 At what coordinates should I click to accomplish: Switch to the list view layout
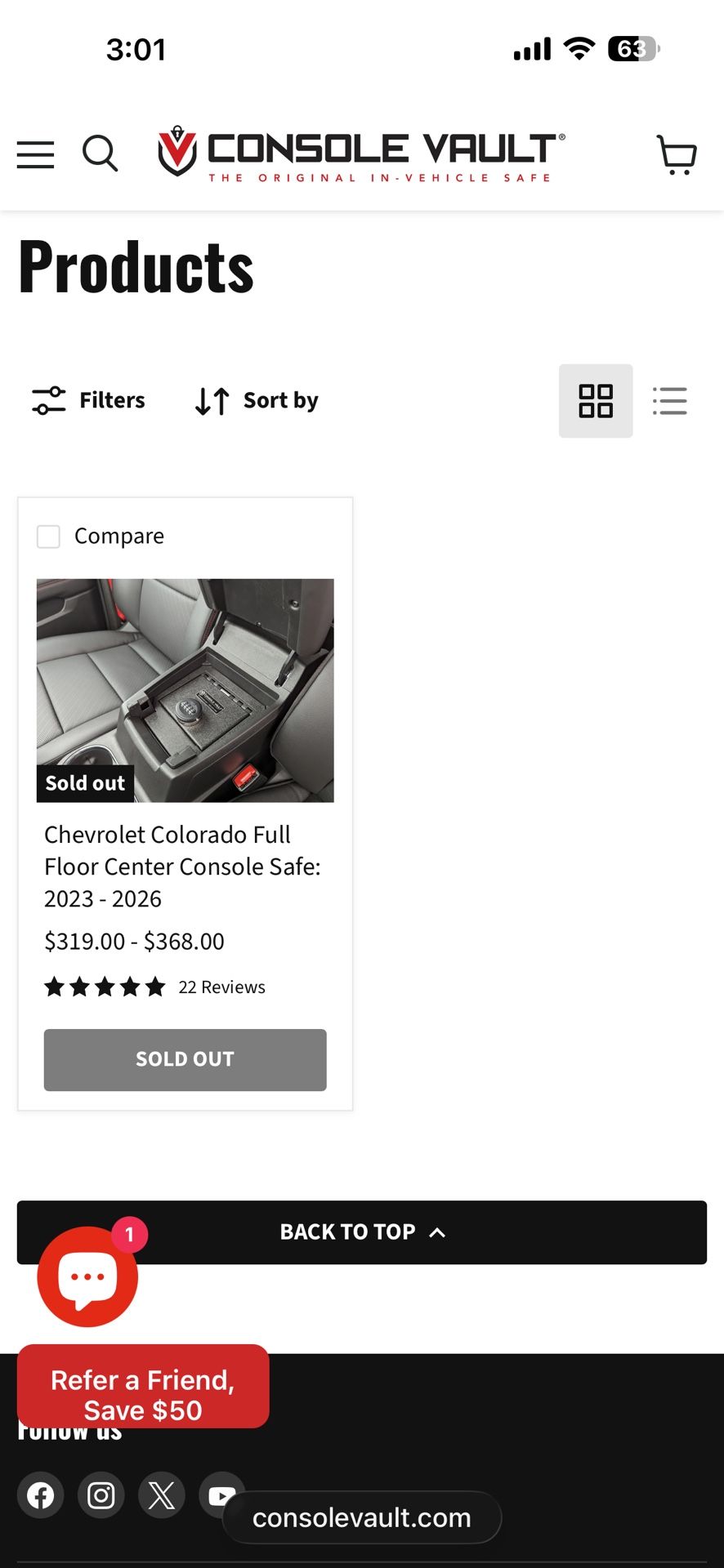[670, 401]
